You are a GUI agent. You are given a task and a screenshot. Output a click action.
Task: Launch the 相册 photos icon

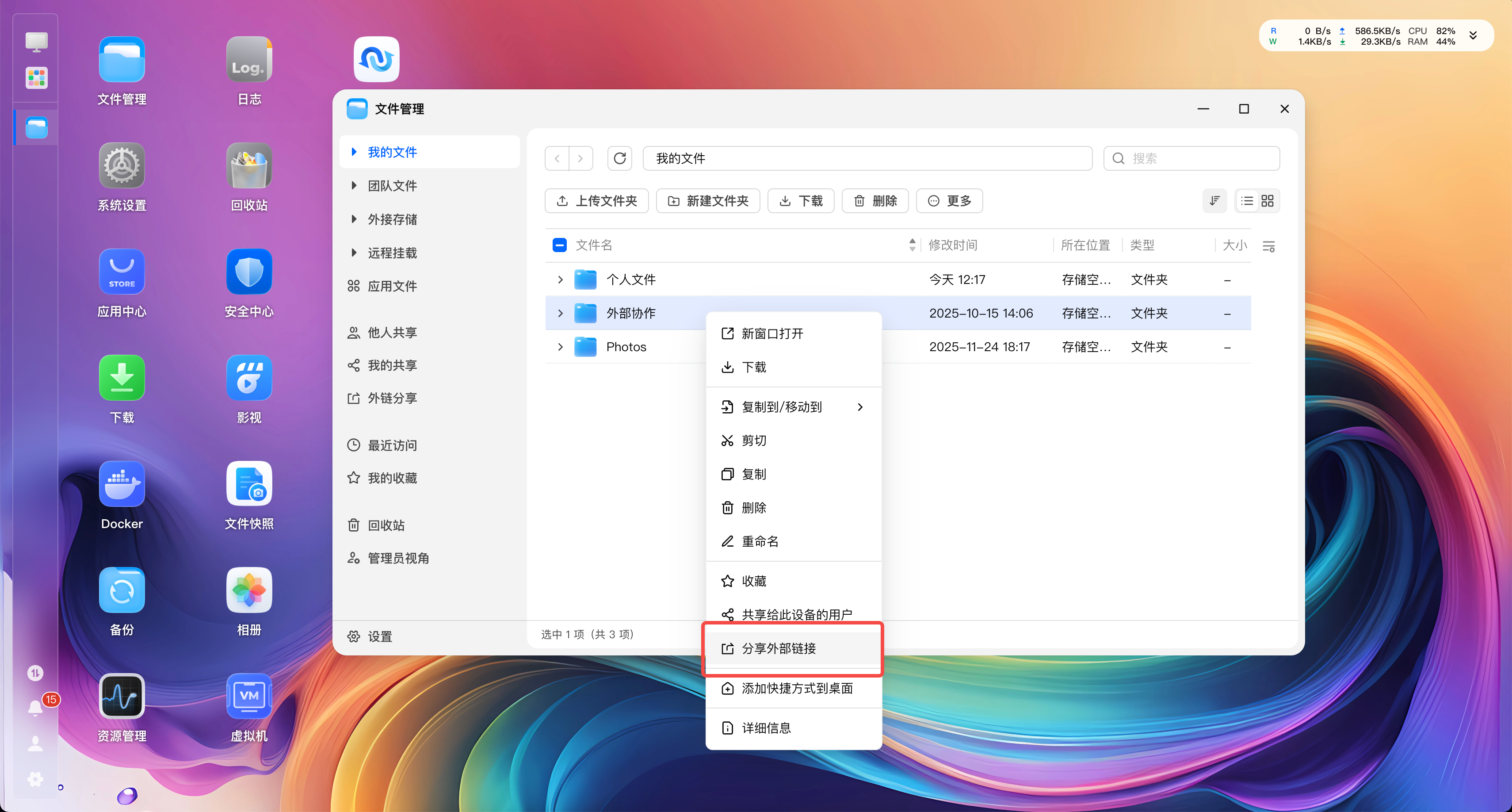[x=249, y=590]
